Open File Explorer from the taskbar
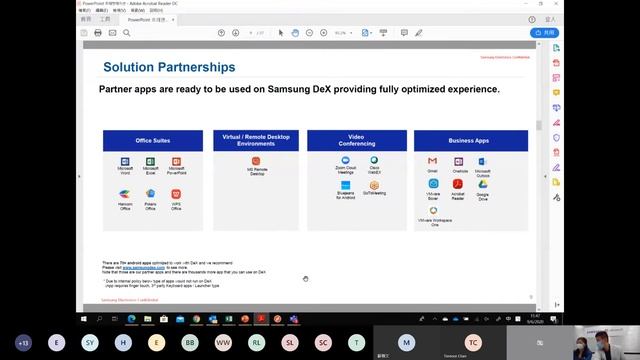The height and width of the screenshot is (360, 640). pos(148,319)
